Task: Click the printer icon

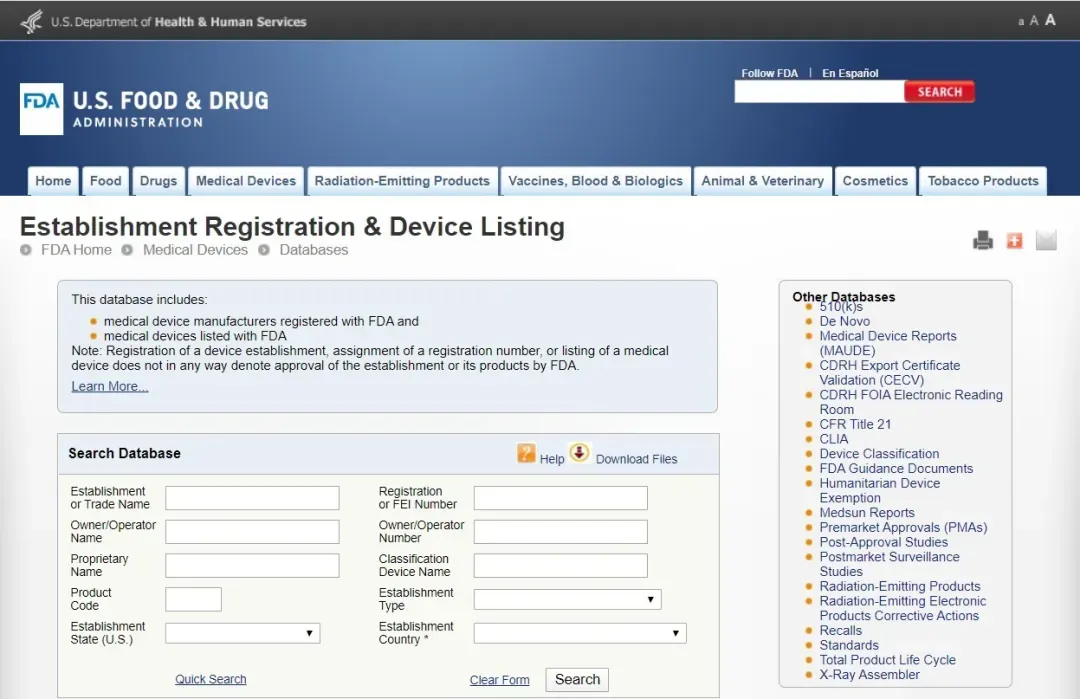Action: coord(983,240)
